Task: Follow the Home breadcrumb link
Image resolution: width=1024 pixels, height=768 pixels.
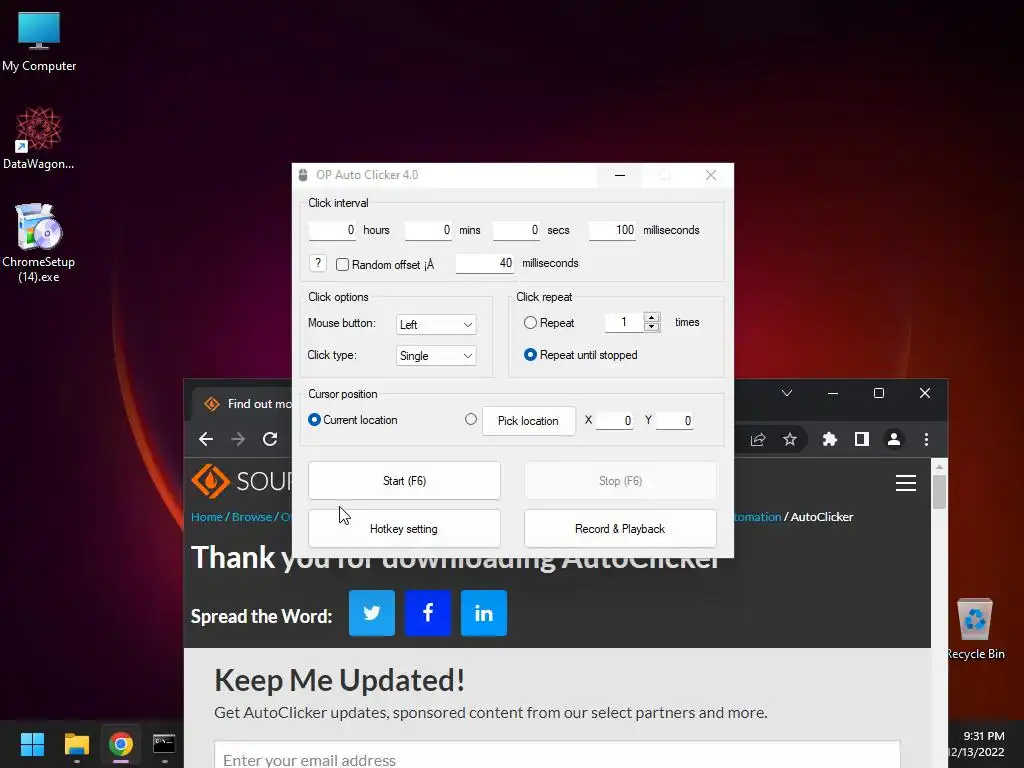Action: point(206,517)
